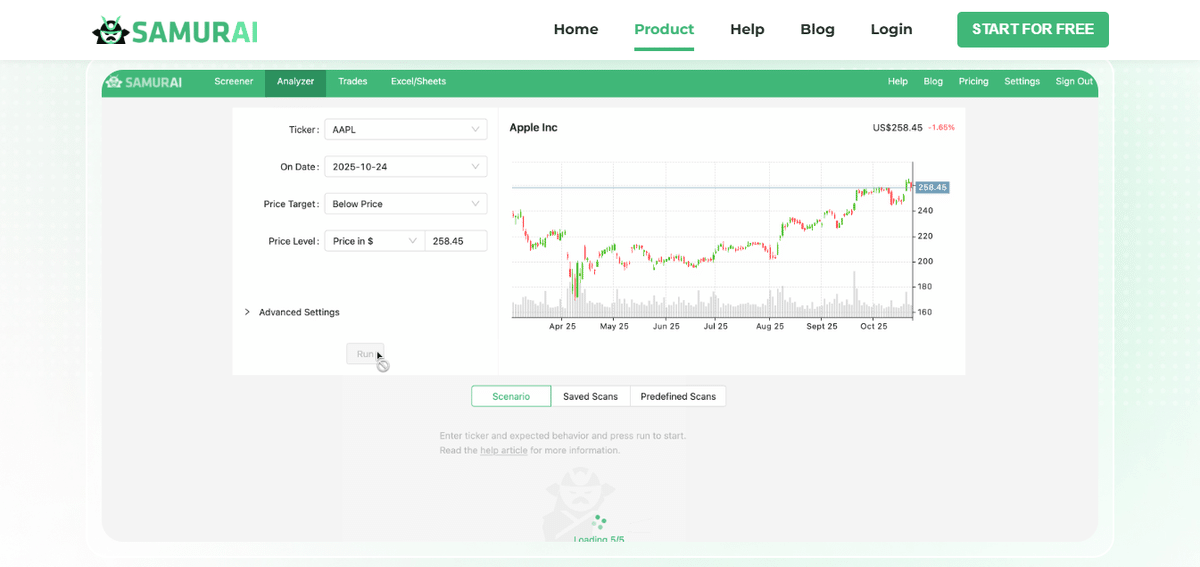Click the price level field 258.45
Viewport: 1200px width, 567px height.
[x=457, y=241]
